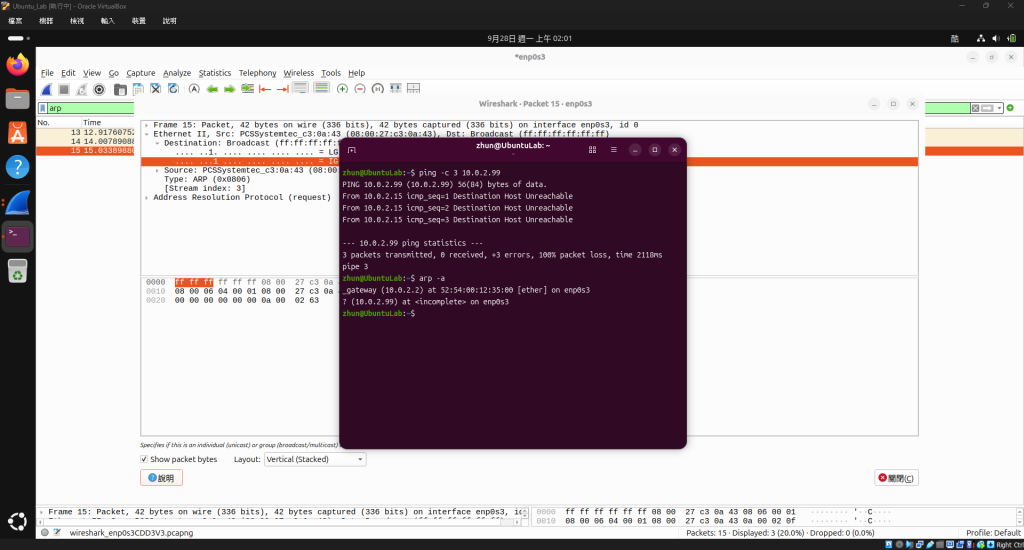Image resolution: width=1024 pixels, height=550 pixels.
Task: Save the capture file from the toolbar
Action: click(138, 89)
